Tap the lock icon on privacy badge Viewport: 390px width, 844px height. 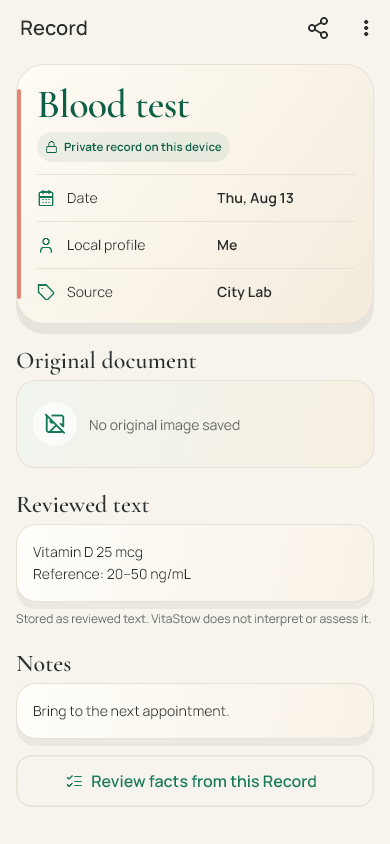51,147
